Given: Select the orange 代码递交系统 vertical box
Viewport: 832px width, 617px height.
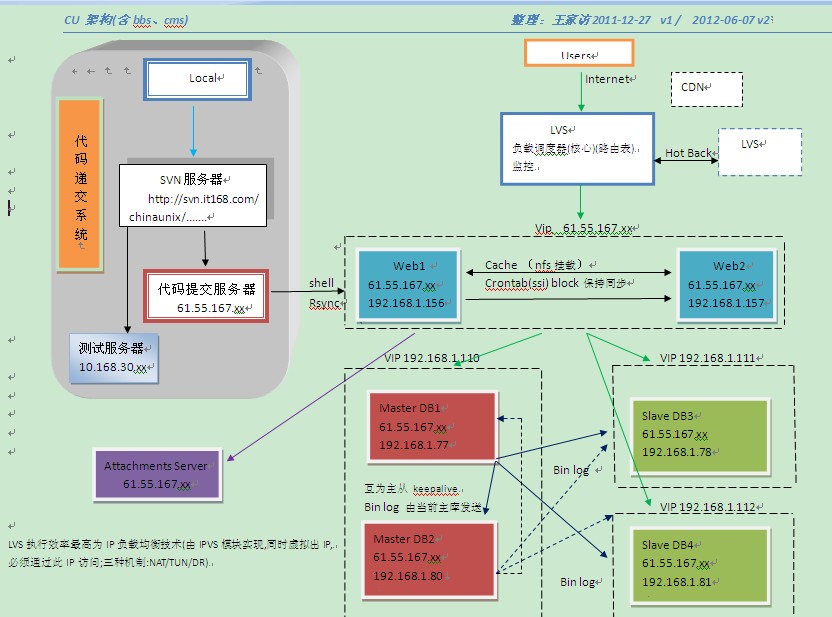Looking at the screenshot, I should (x=80, y=185).
